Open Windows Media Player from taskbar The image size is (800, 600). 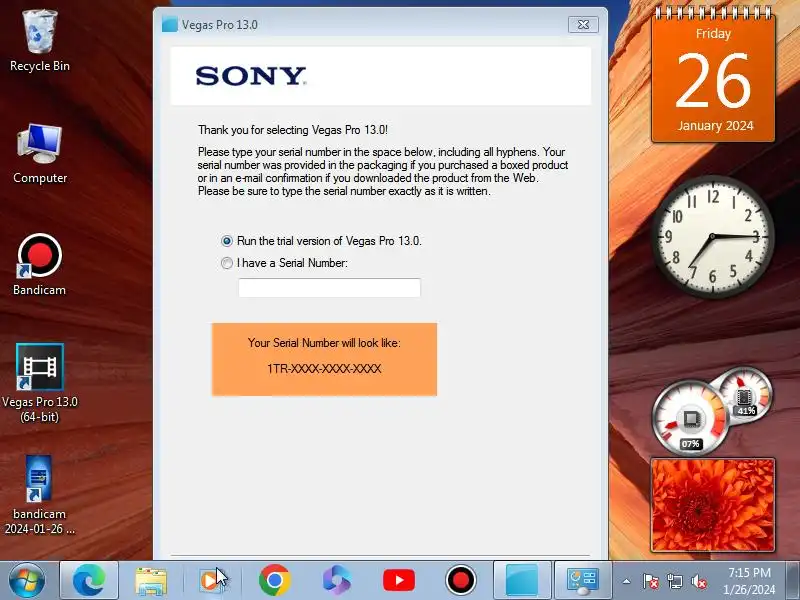pos(212,581)
